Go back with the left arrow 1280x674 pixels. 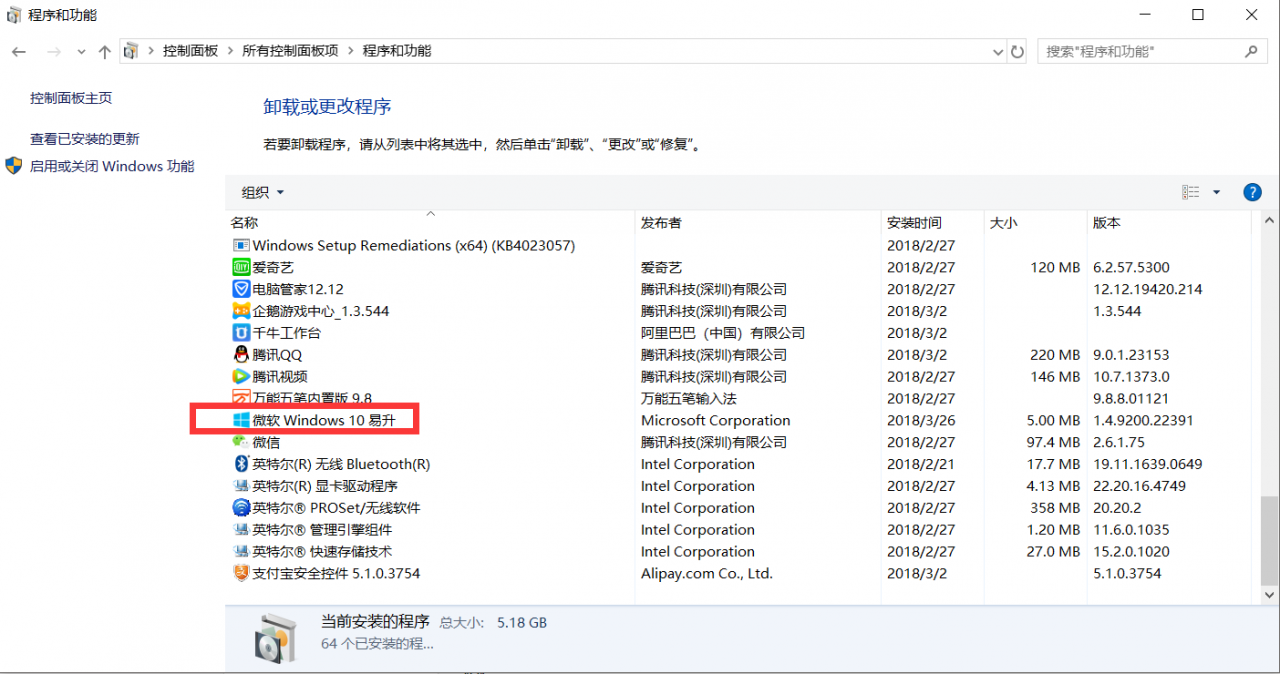coord(19,51)
